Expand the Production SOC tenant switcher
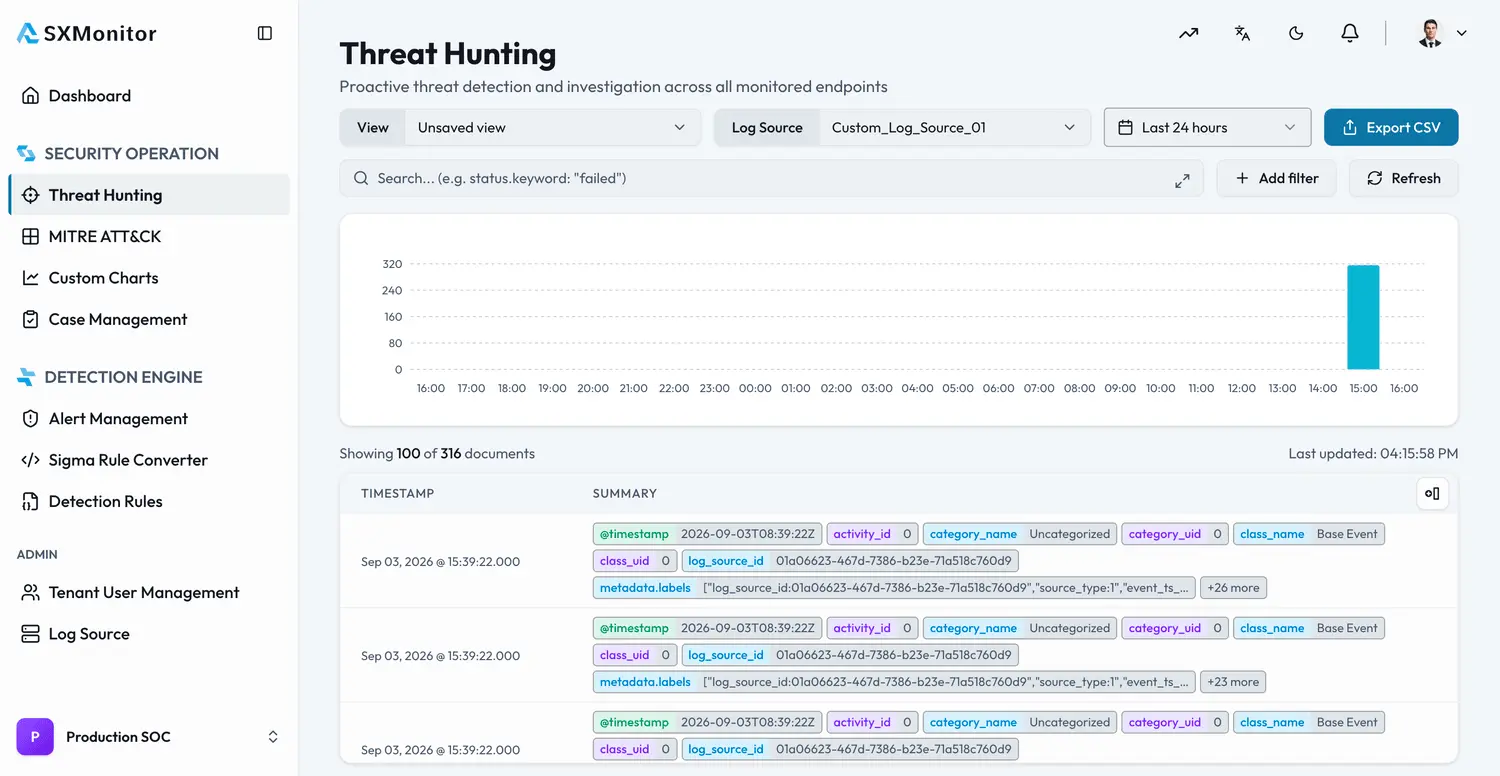The width and height of the screenshot is (1500, 776). [x=149, y=737]
